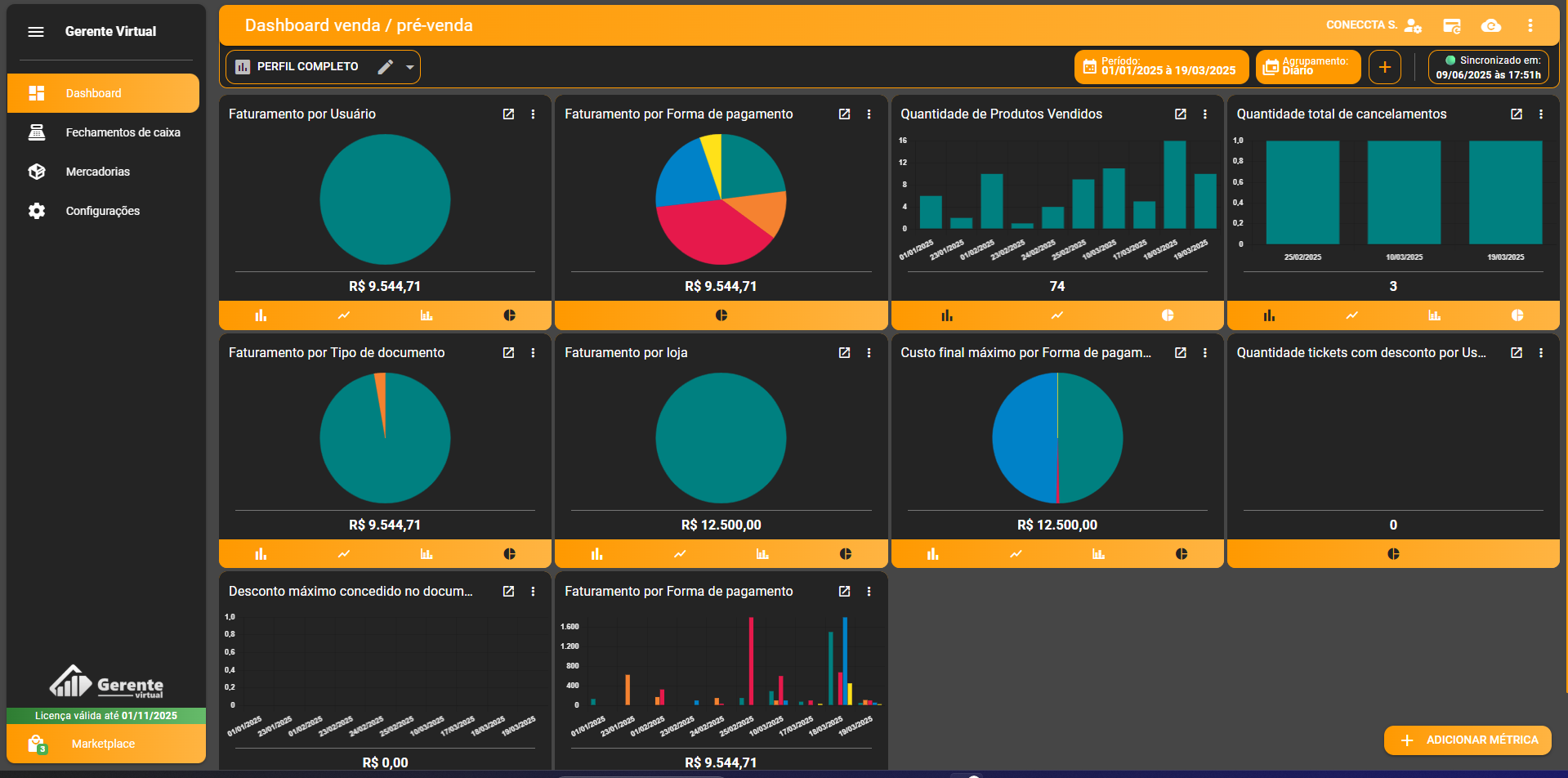Go to Fechamentos de caixa in sidebar
Viewport: 1568px width, 778px height.
(123, 132)
